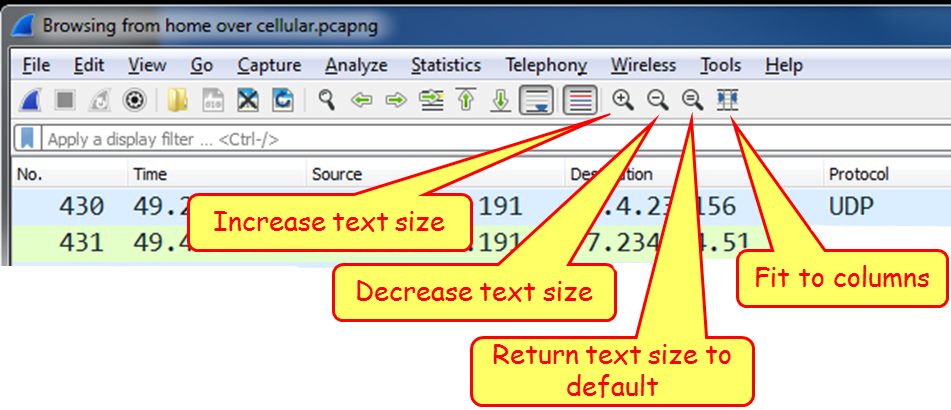The image size is (951, 410).
Task: Jump to the last packet icon
Action: (500, 100)
